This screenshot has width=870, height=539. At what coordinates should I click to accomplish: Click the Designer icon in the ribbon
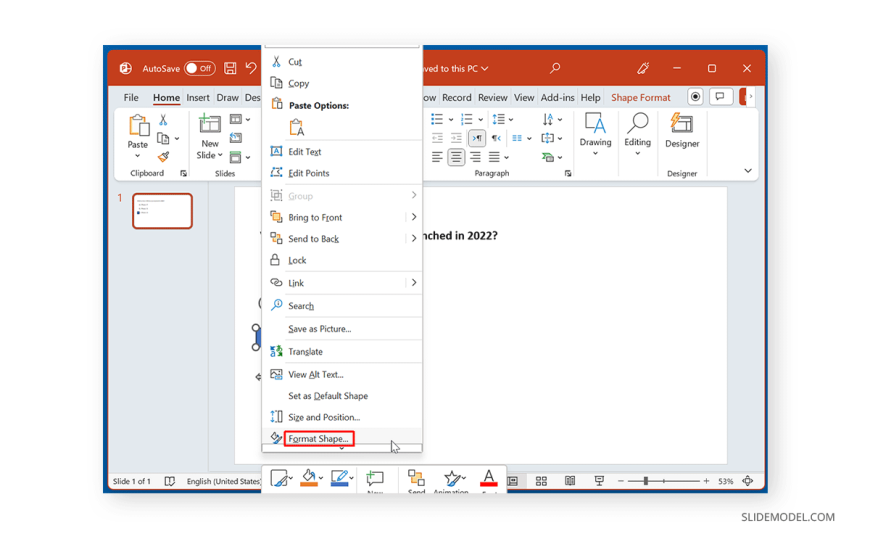682,130
